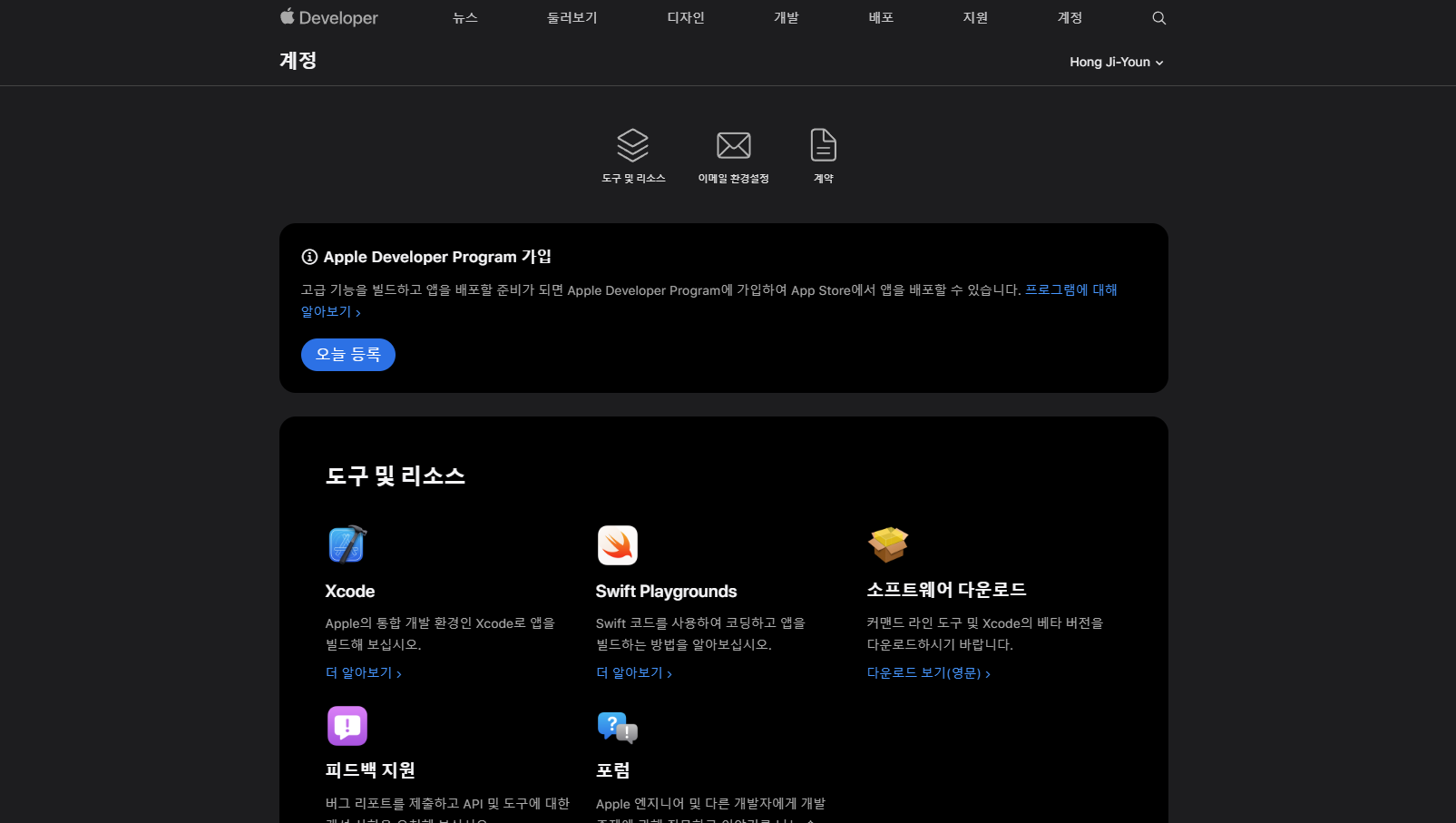This screenshot has width=1456, height=823.
Task: Click the 계약 document icon
Action: (822, 144)
